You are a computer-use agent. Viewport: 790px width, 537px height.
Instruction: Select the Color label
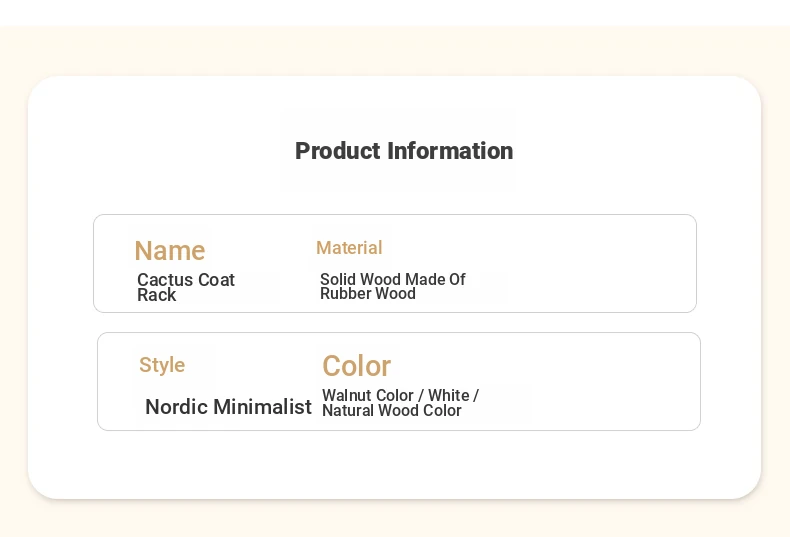356,366
